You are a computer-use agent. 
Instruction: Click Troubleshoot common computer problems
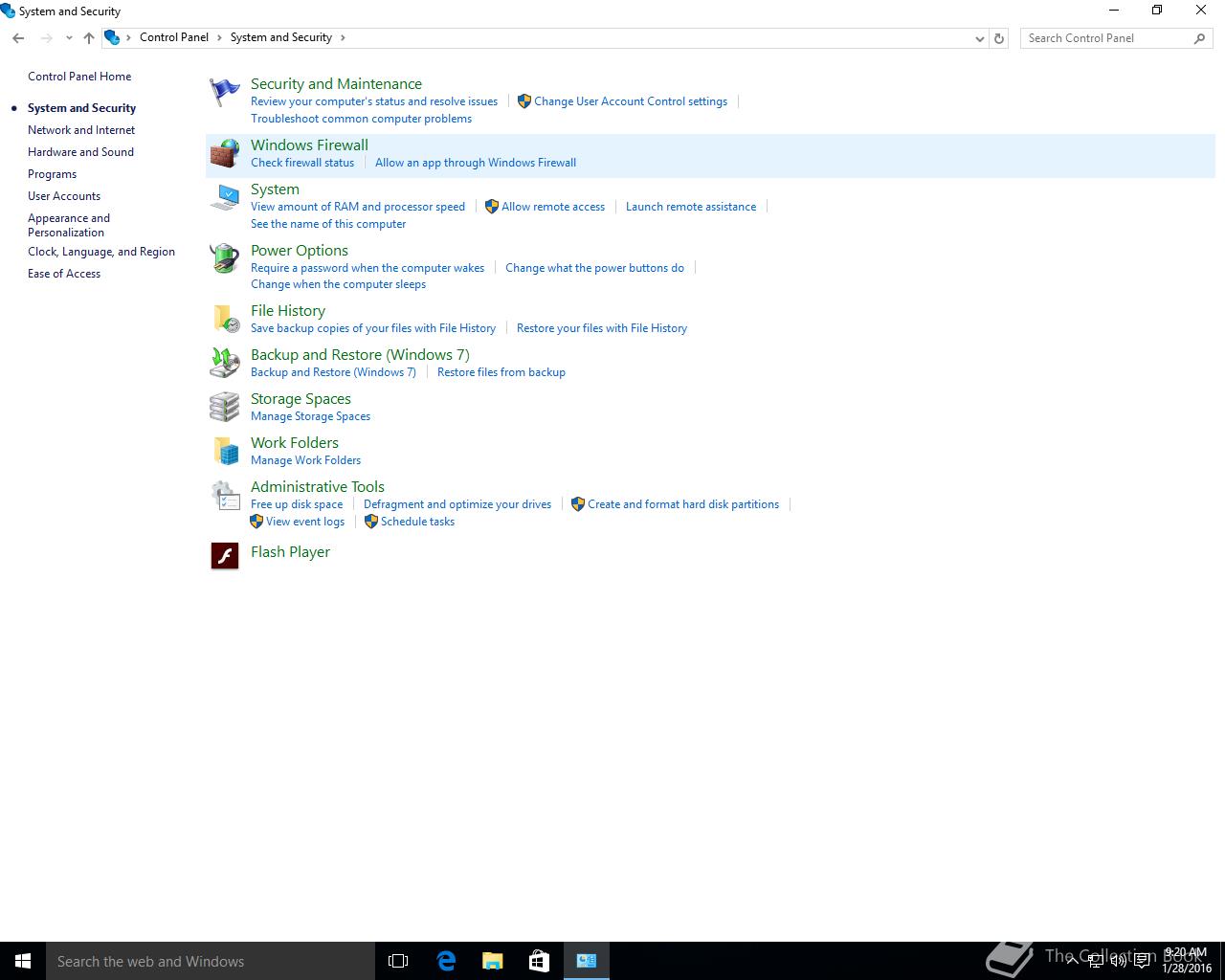click(x=361, y=119)
